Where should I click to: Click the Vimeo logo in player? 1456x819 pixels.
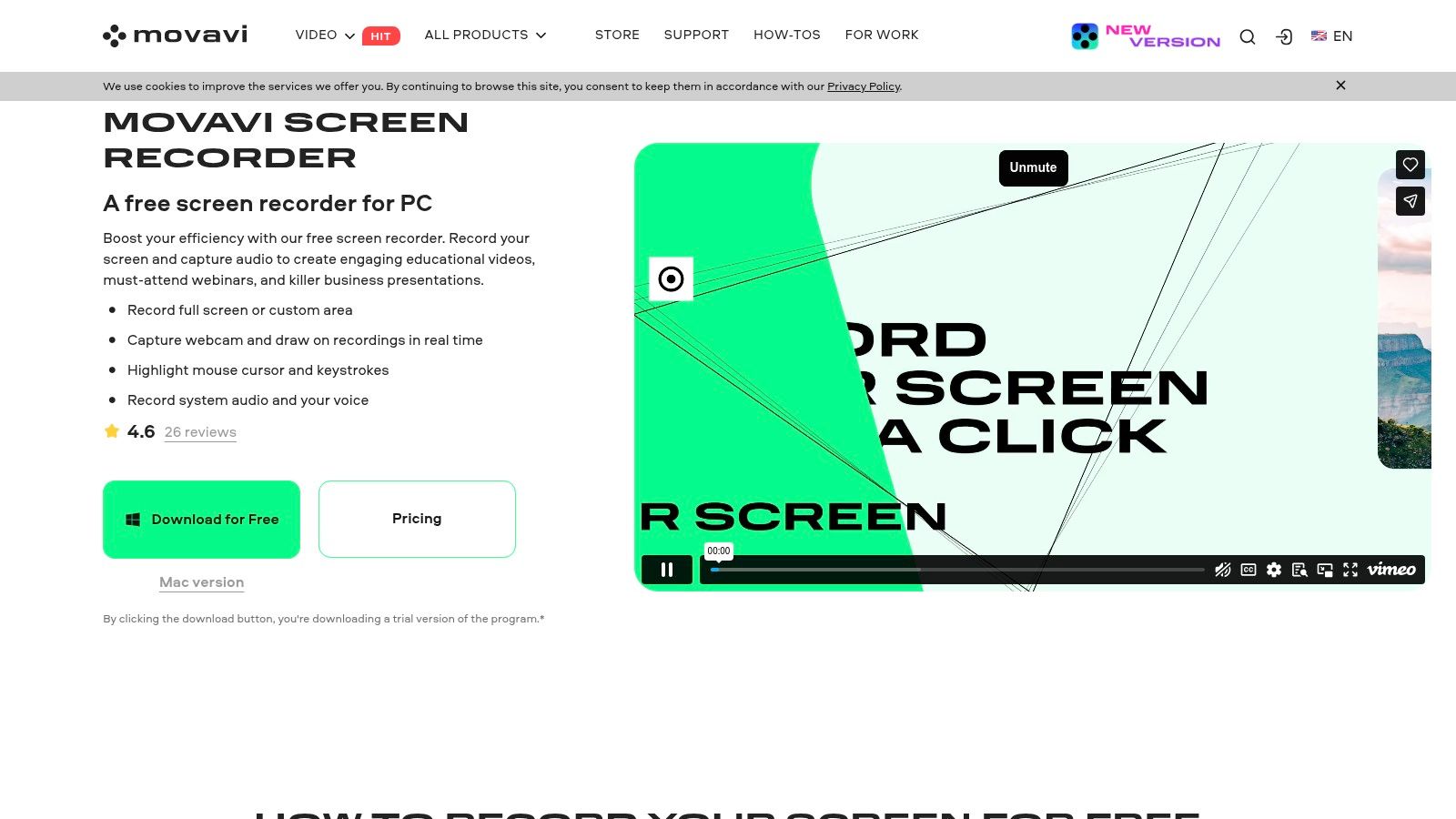1391,570
